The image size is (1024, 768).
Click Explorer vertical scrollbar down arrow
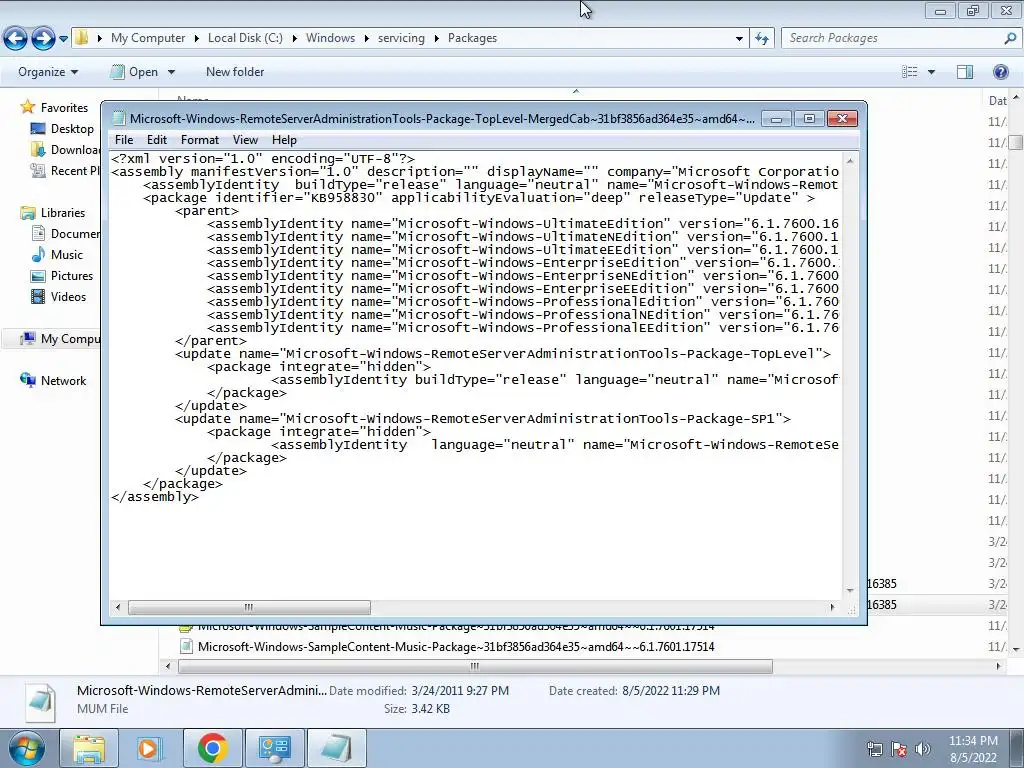pyautogui.click(x=1016, y=649)
